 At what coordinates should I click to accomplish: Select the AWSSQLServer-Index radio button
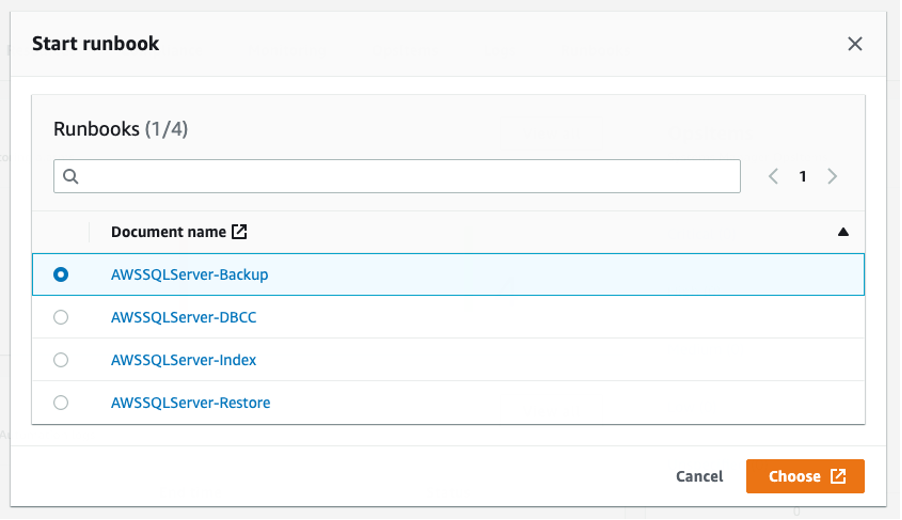(x=60, y=360)
